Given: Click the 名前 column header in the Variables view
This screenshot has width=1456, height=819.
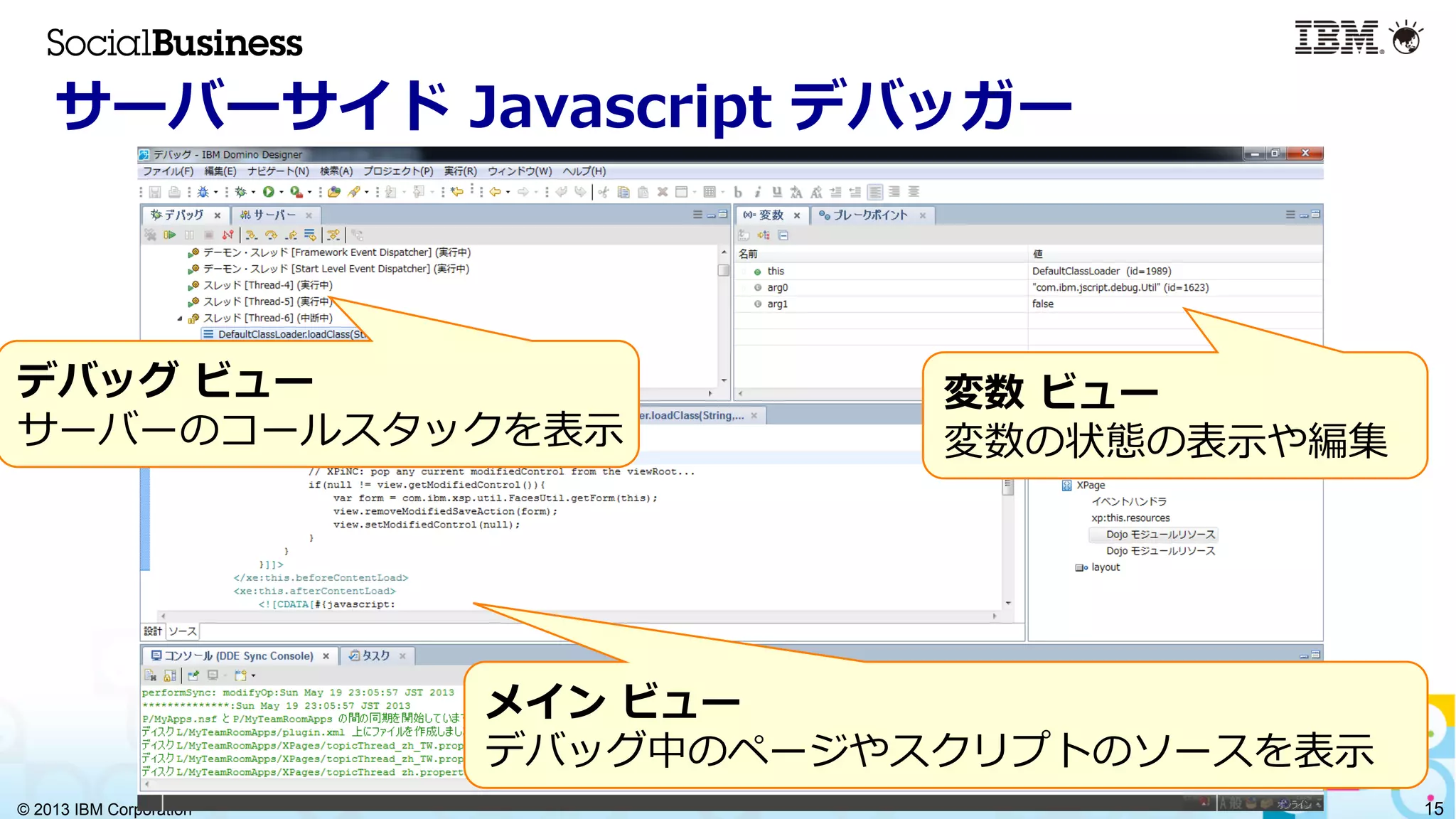Looking at the screenshot, I should [881, 254].
